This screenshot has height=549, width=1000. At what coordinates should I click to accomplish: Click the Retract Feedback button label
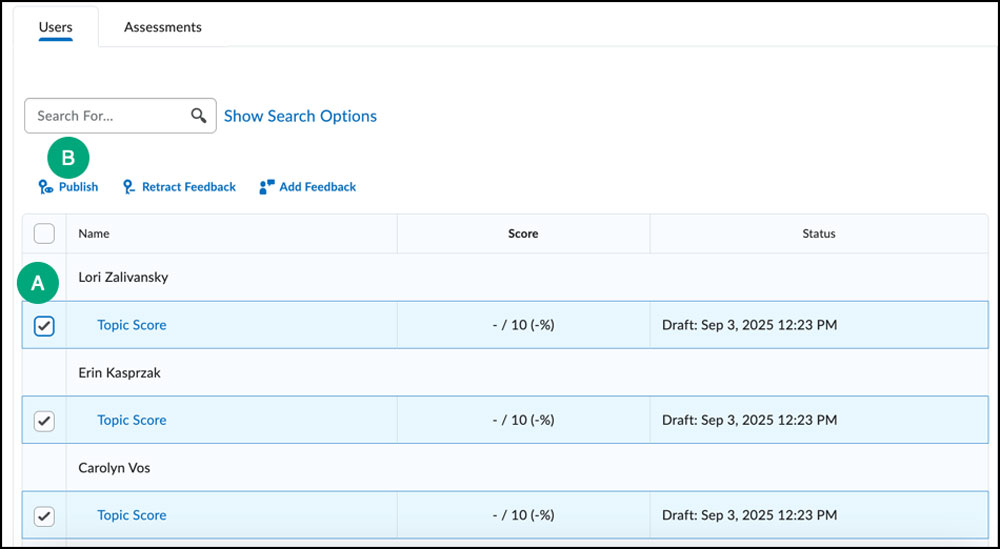click(x=189, y=187)
